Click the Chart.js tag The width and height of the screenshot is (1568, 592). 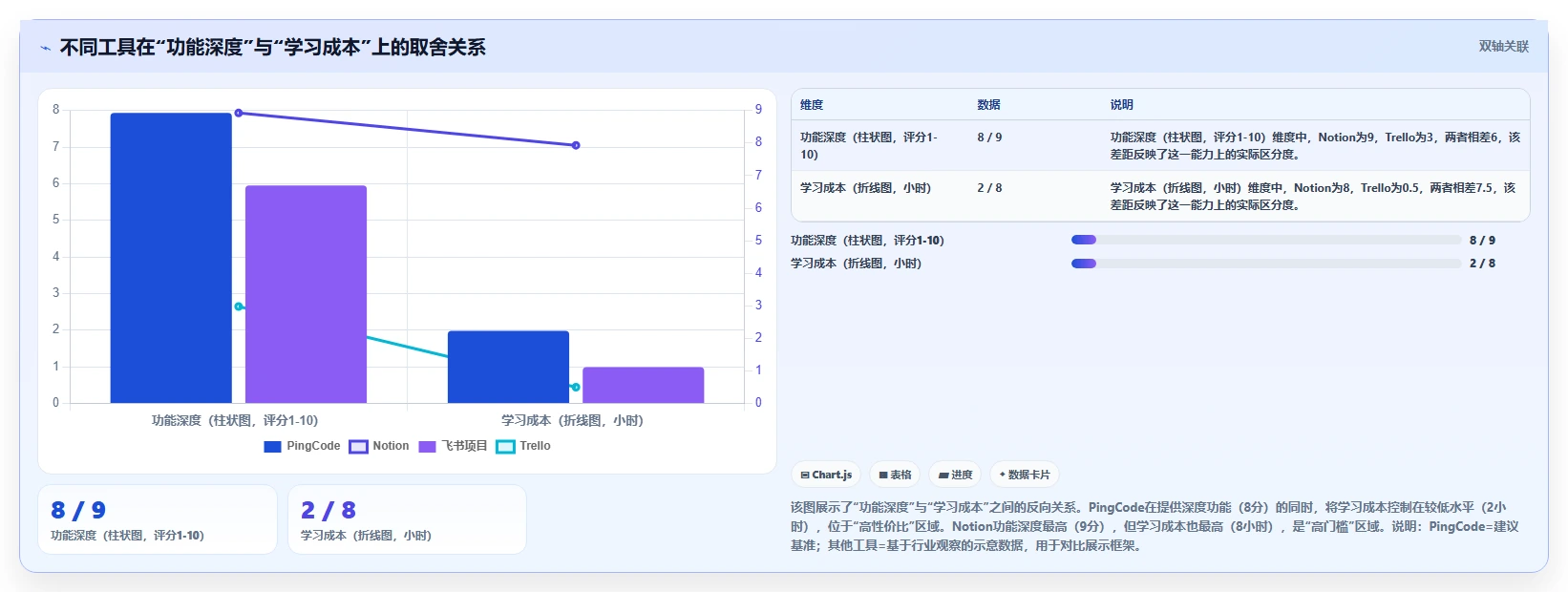(x=826, y=475)
